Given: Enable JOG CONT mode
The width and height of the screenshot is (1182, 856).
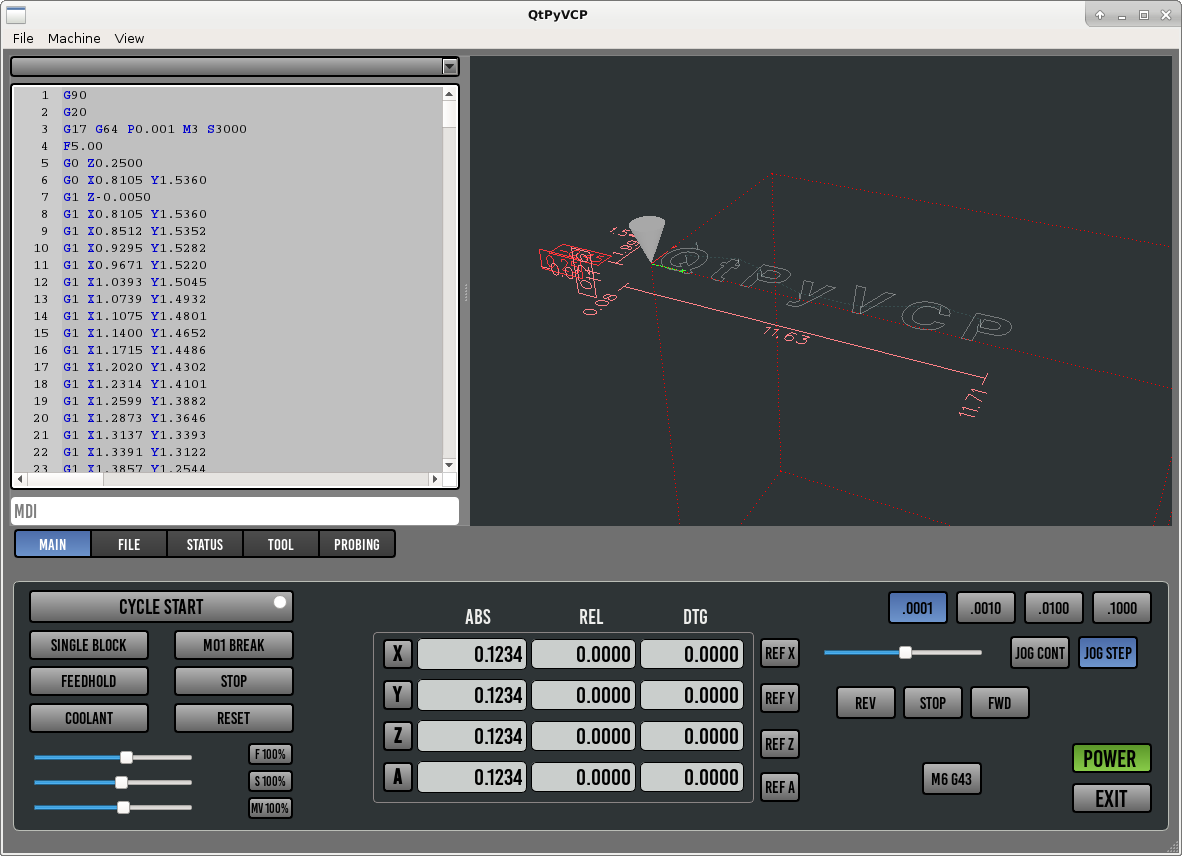Looking at the screenshot, I should [1040, 653].
